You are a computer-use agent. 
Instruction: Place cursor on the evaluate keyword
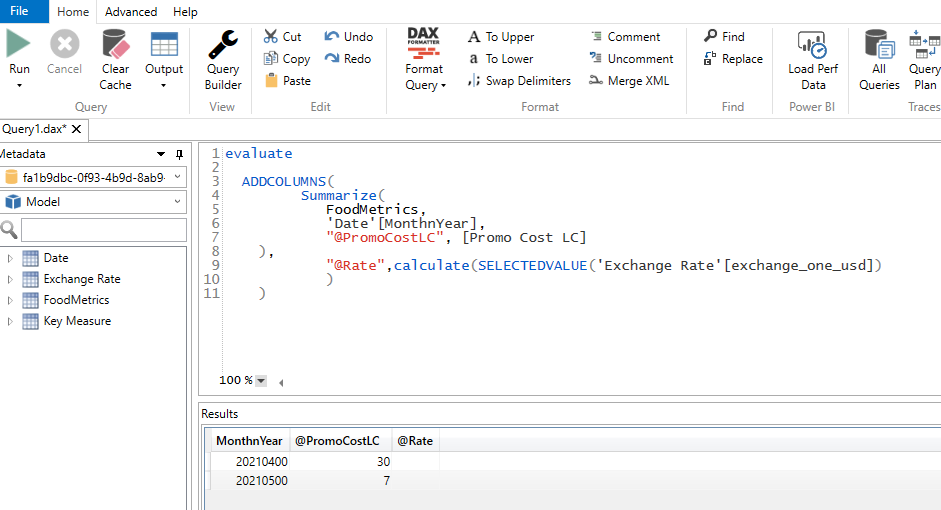tap(259, 154)
